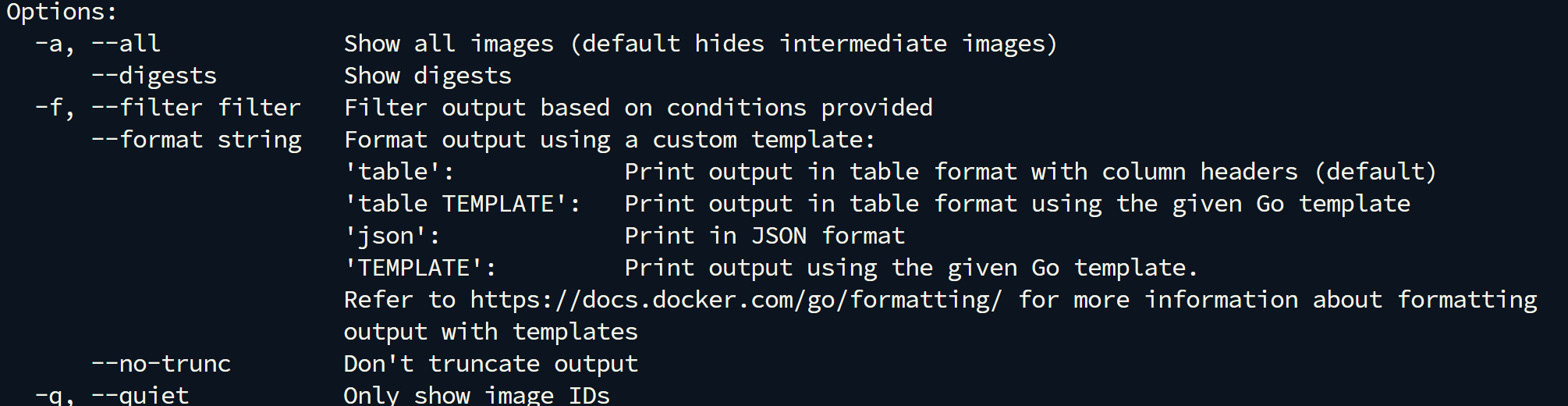Click the 'table TEMPLATE' format label
Viewport: 1568px width, 406px height.
[x=463, y=204]
